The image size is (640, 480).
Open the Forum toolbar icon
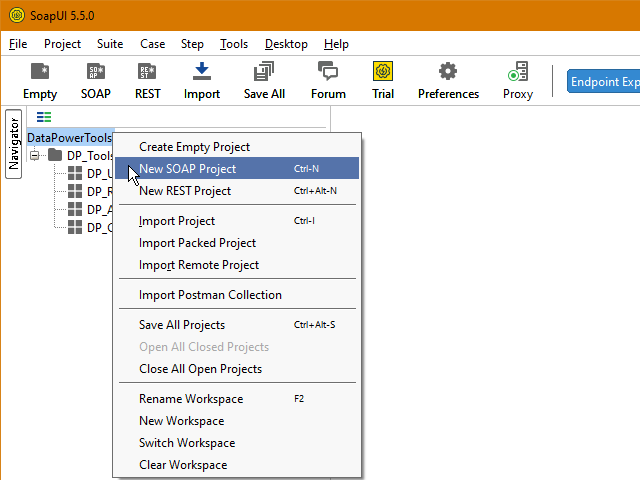click(x=328, y=80)
